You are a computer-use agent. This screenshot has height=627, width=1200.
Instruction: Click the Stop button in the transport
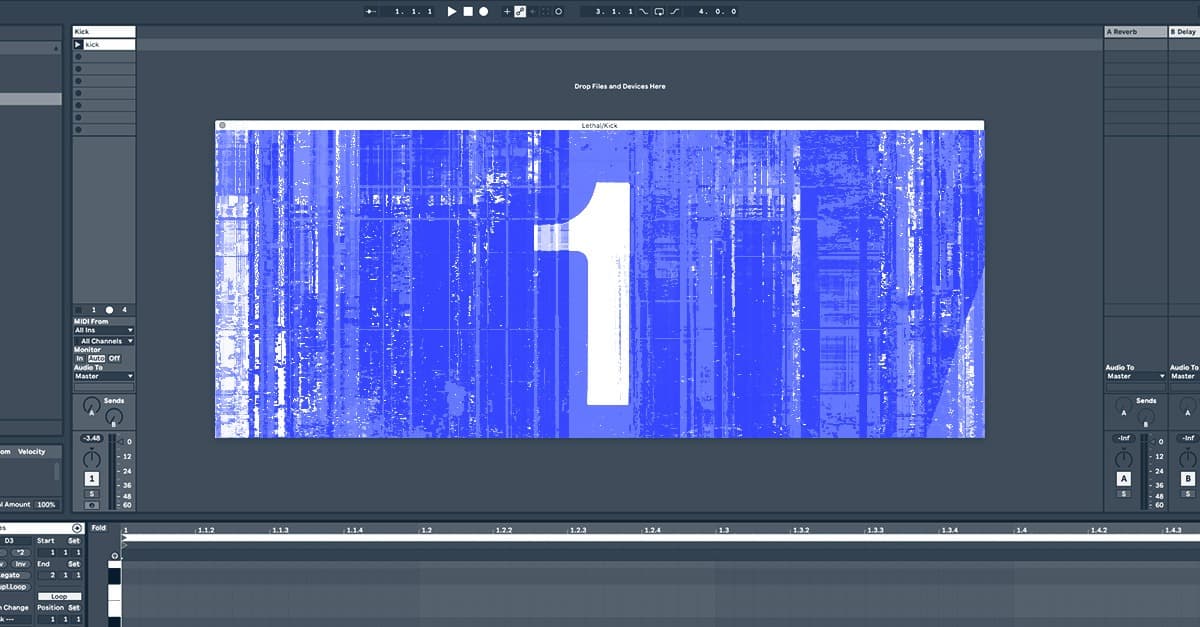(468, 11)
